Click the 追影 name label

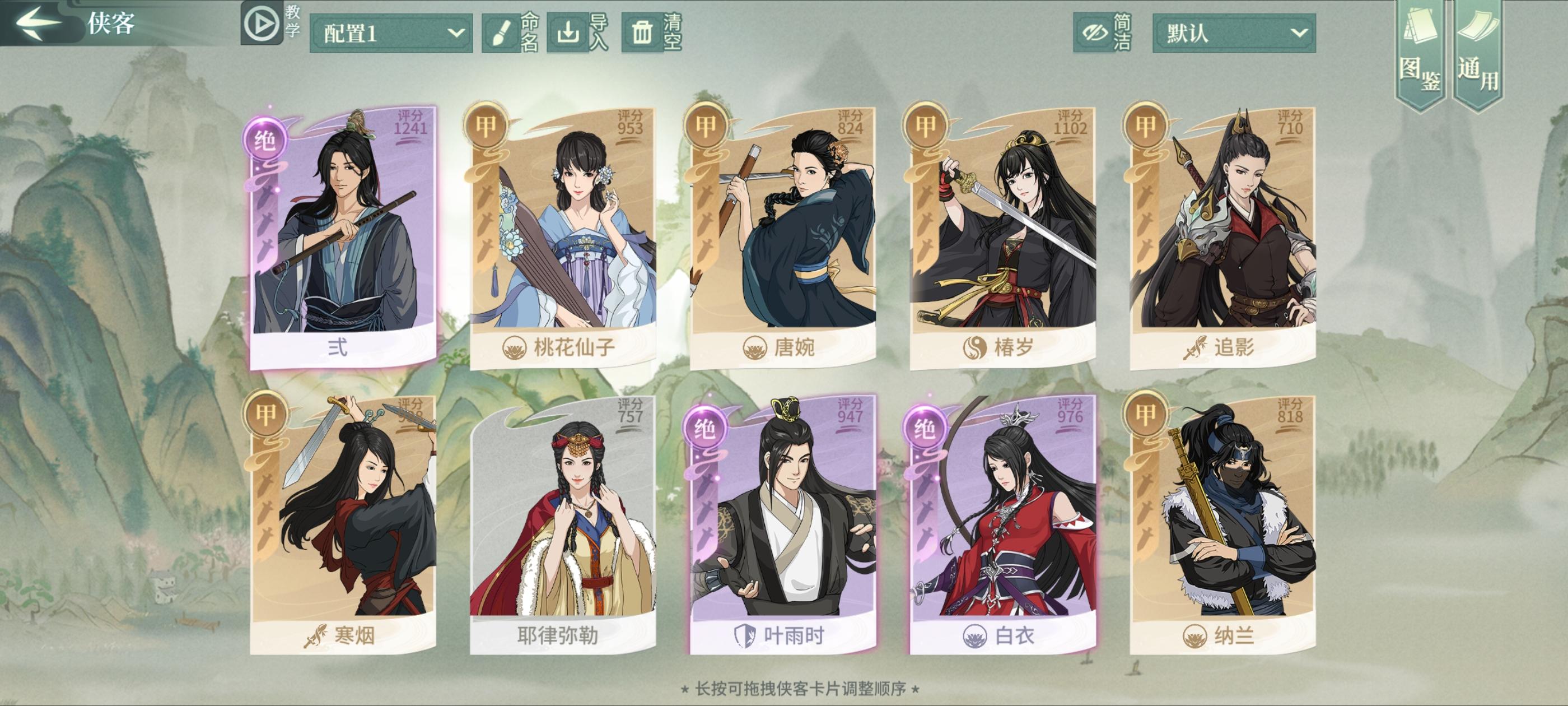click(x=1234, y=348)
